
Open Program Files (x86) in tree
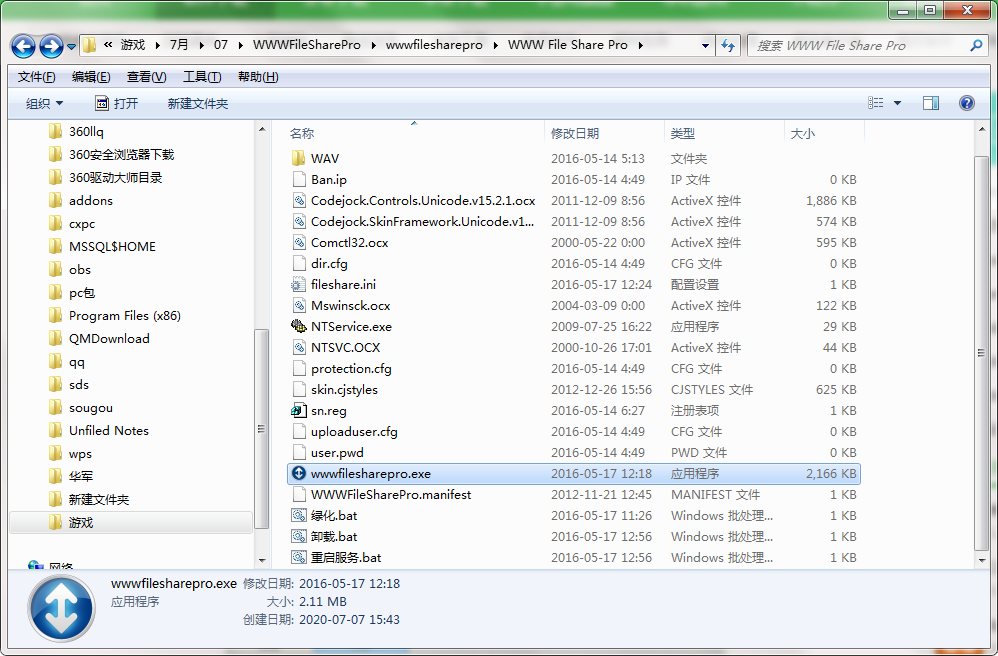115,316
